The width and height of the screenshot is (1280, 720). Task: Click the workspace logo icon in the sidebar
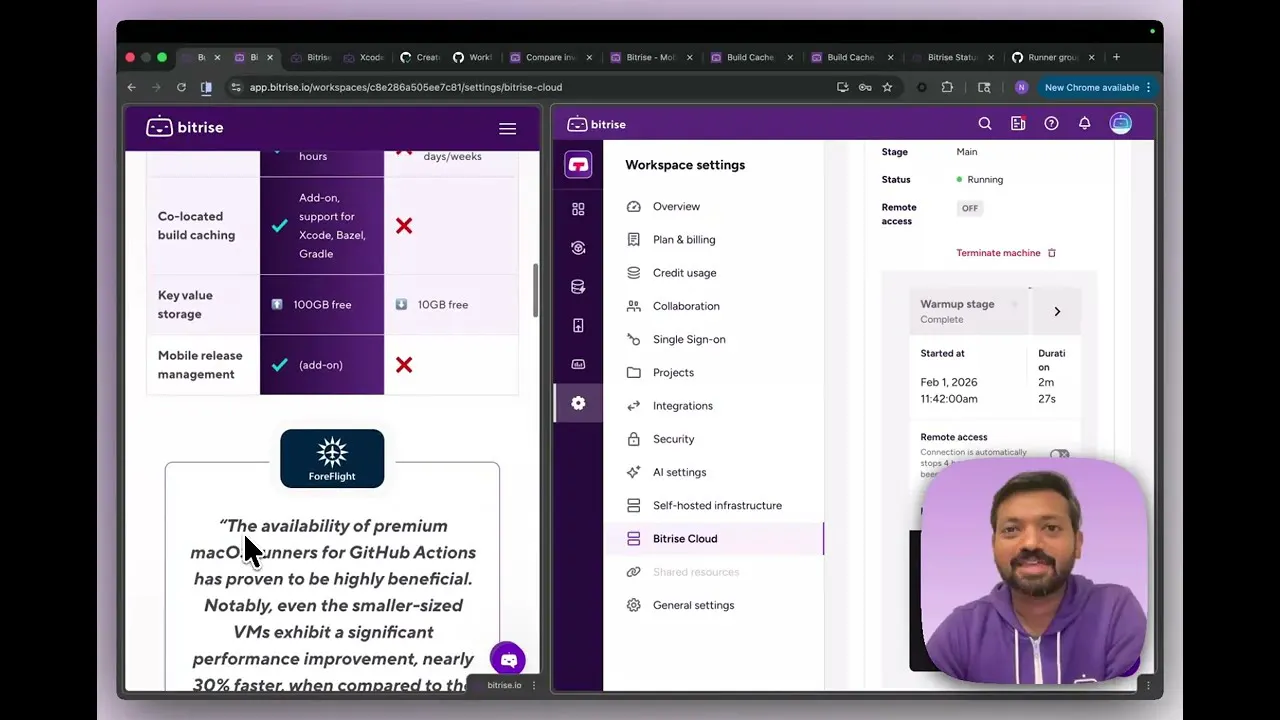tap(578, 165)
